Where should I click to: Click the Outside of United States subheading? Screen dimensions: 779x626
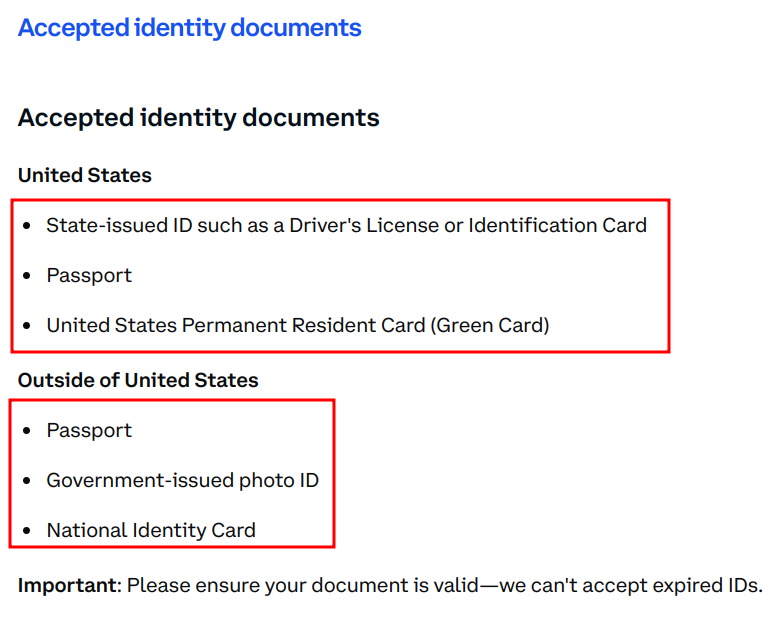pyautogui.click(x=138, y=381)
